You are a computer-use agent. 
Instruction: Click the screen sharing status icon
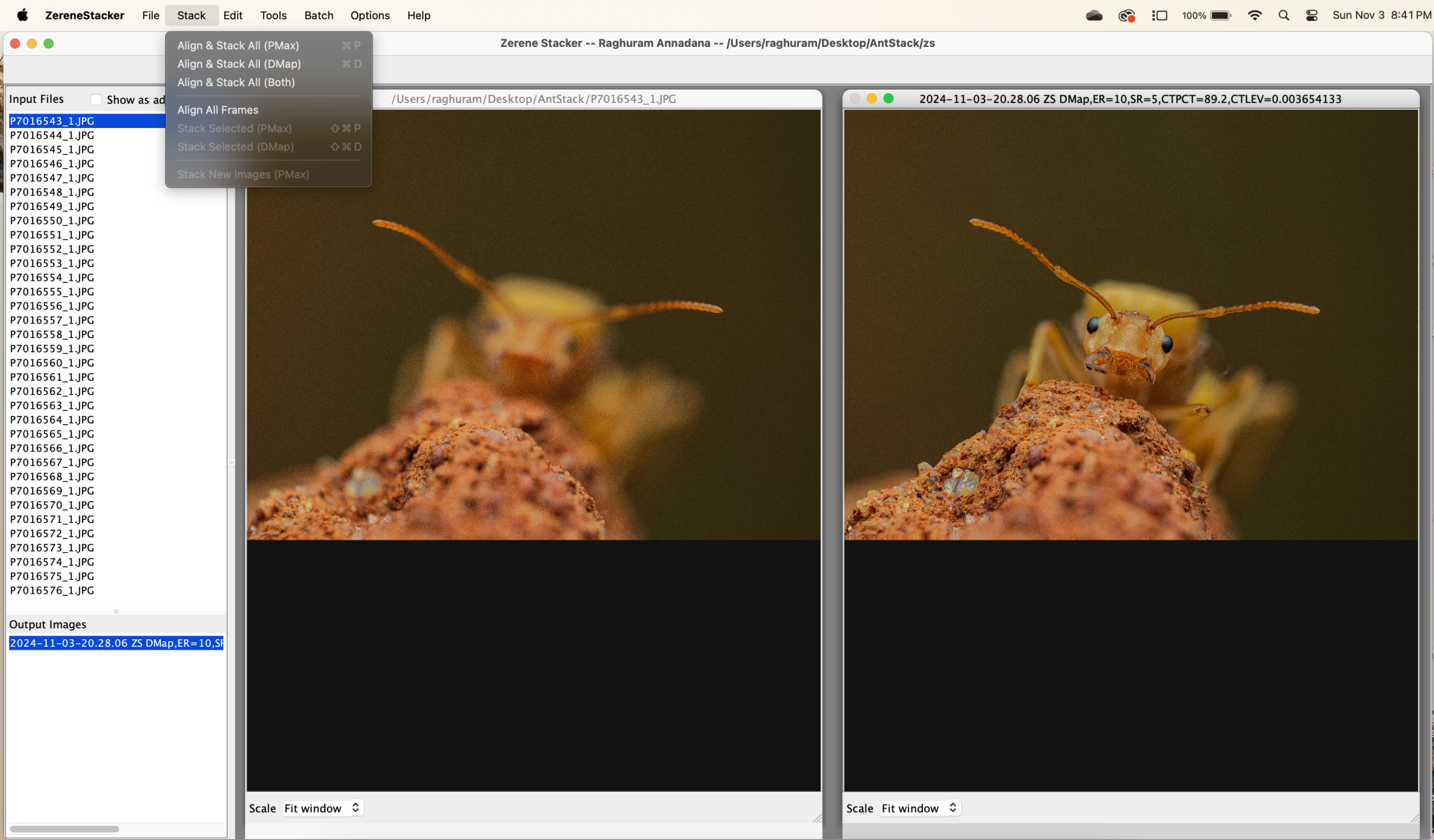pyautogui.click(x=1127, y=15)
